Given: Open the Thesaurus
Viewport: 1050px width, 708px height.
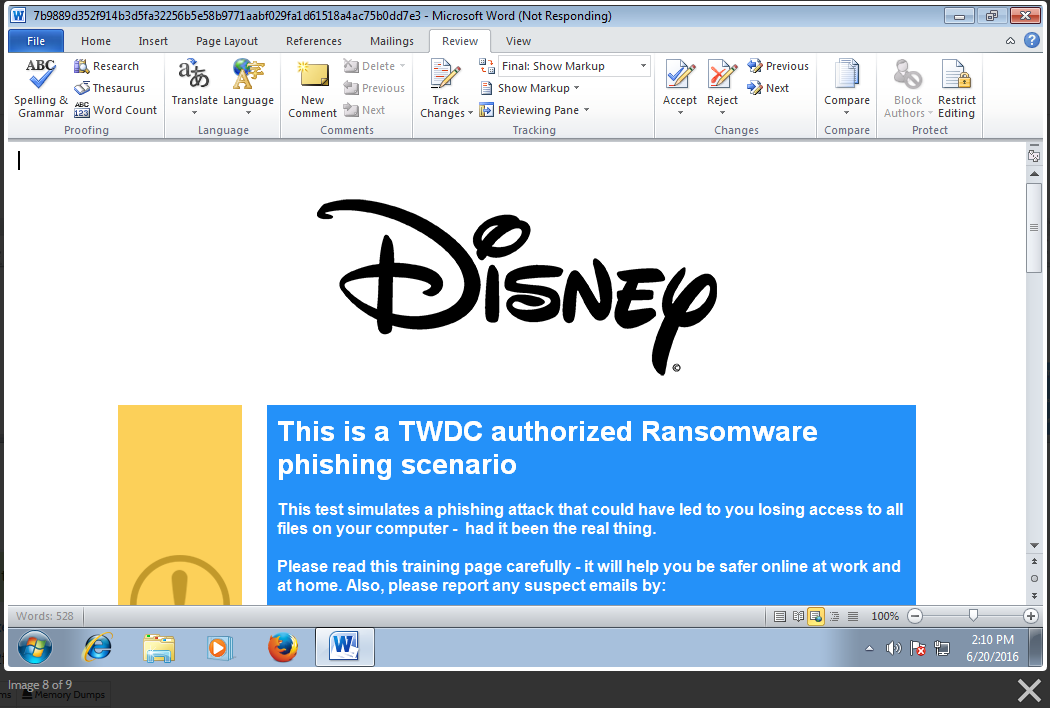Looking at the screenshot, I should click(x=109, y=88).
